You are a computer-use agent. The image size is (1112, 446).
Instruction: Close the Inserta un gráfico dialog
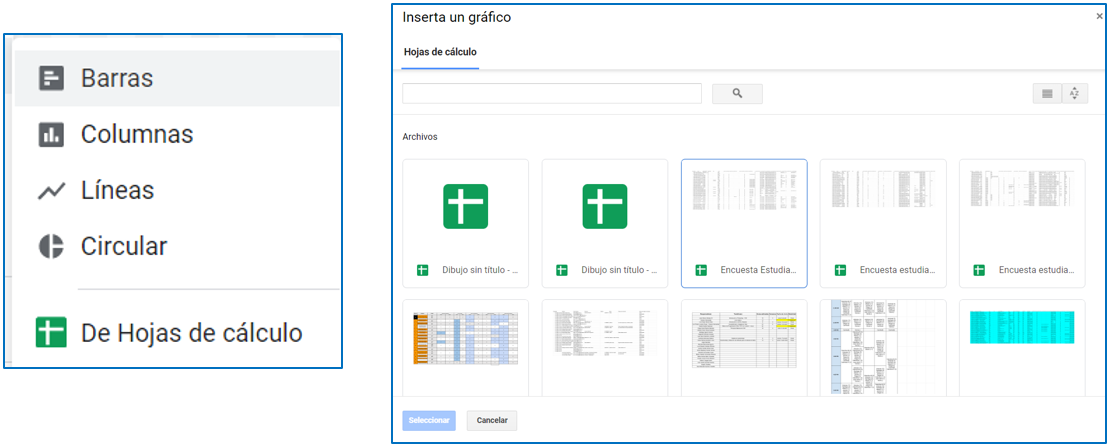(1100, 17)
